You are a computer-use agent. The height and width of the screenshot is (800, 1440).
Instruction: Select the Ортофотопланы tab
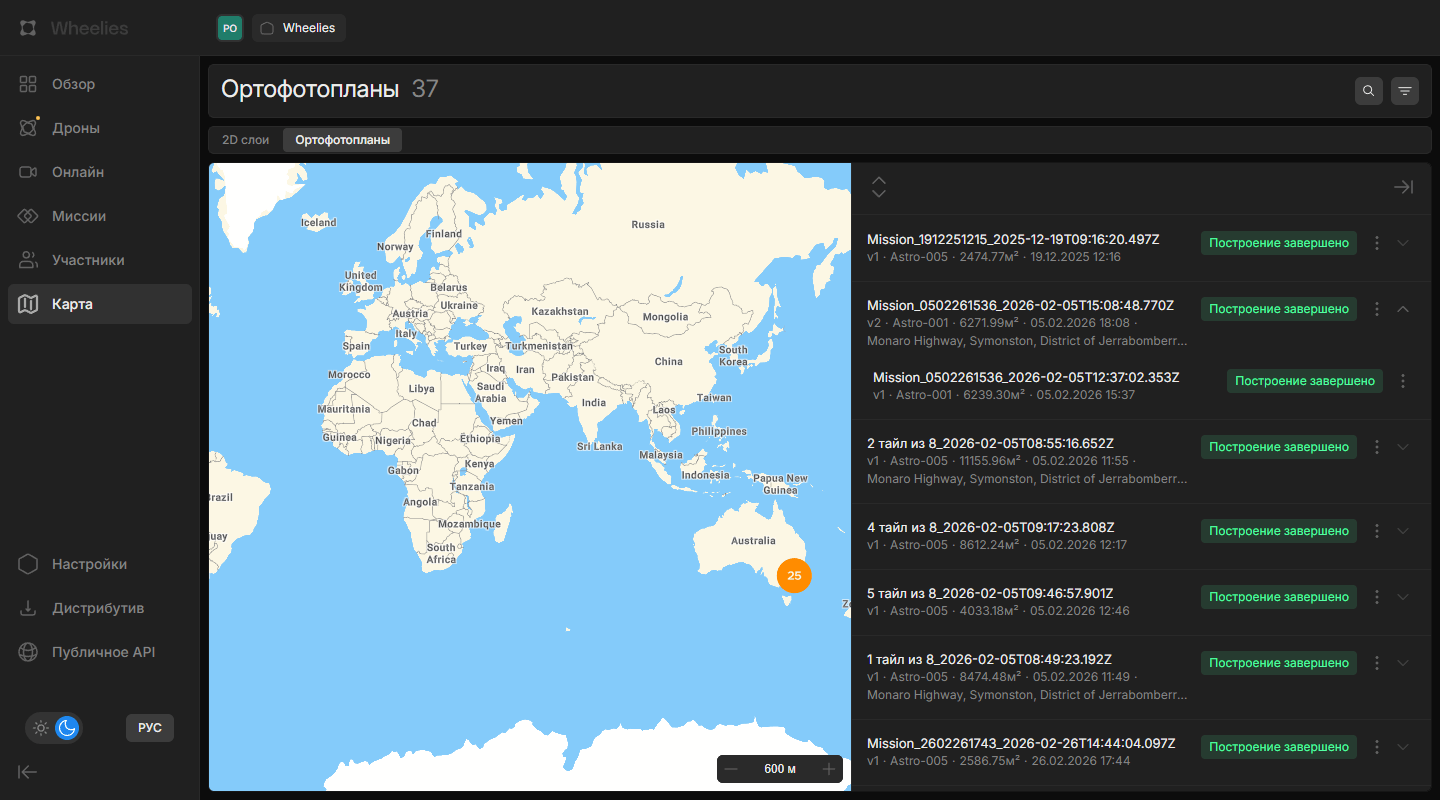click(342, 140)
